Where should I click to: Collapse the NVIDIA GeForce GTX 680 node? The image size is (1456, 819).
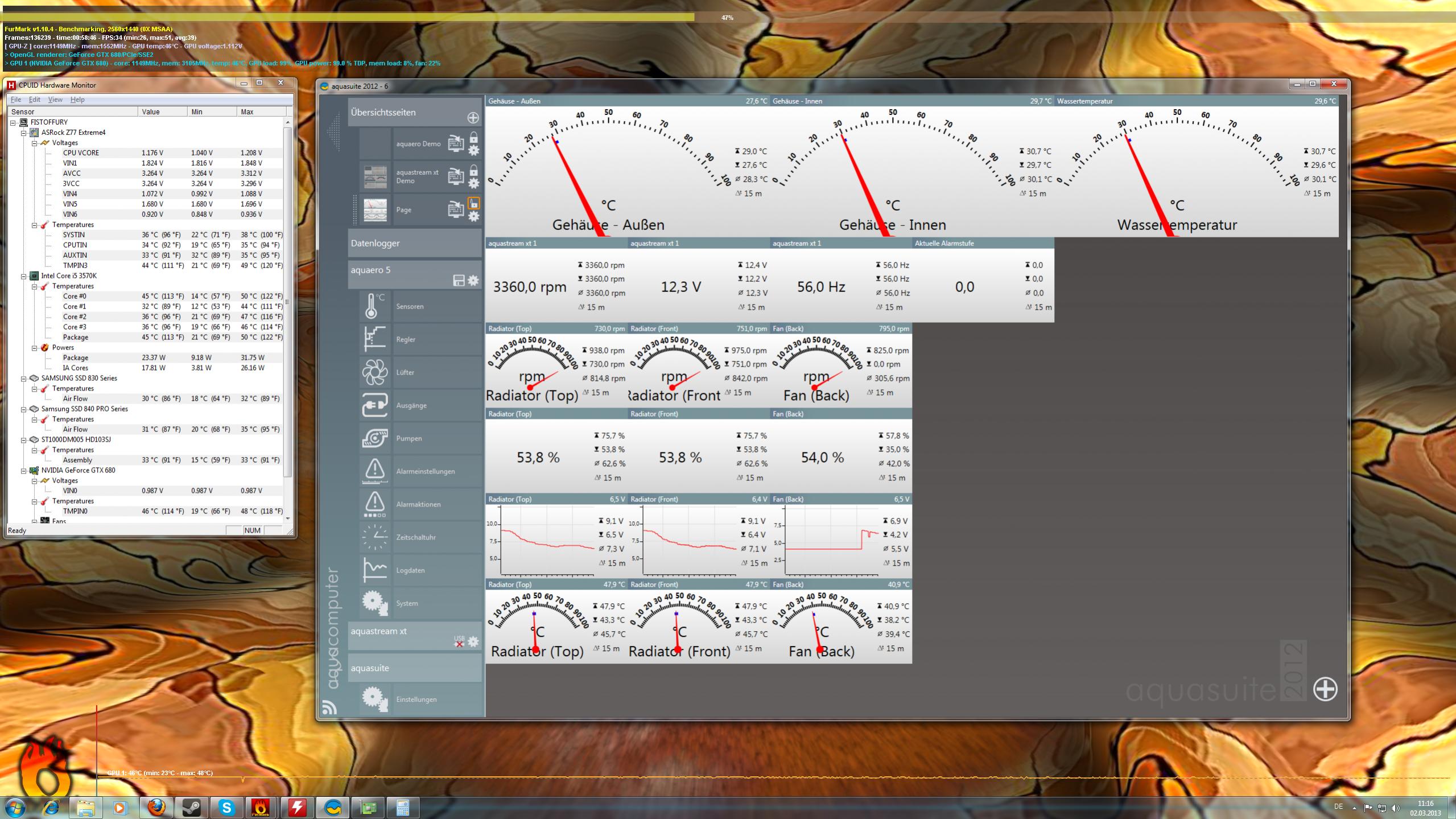[x=24, y=471]
